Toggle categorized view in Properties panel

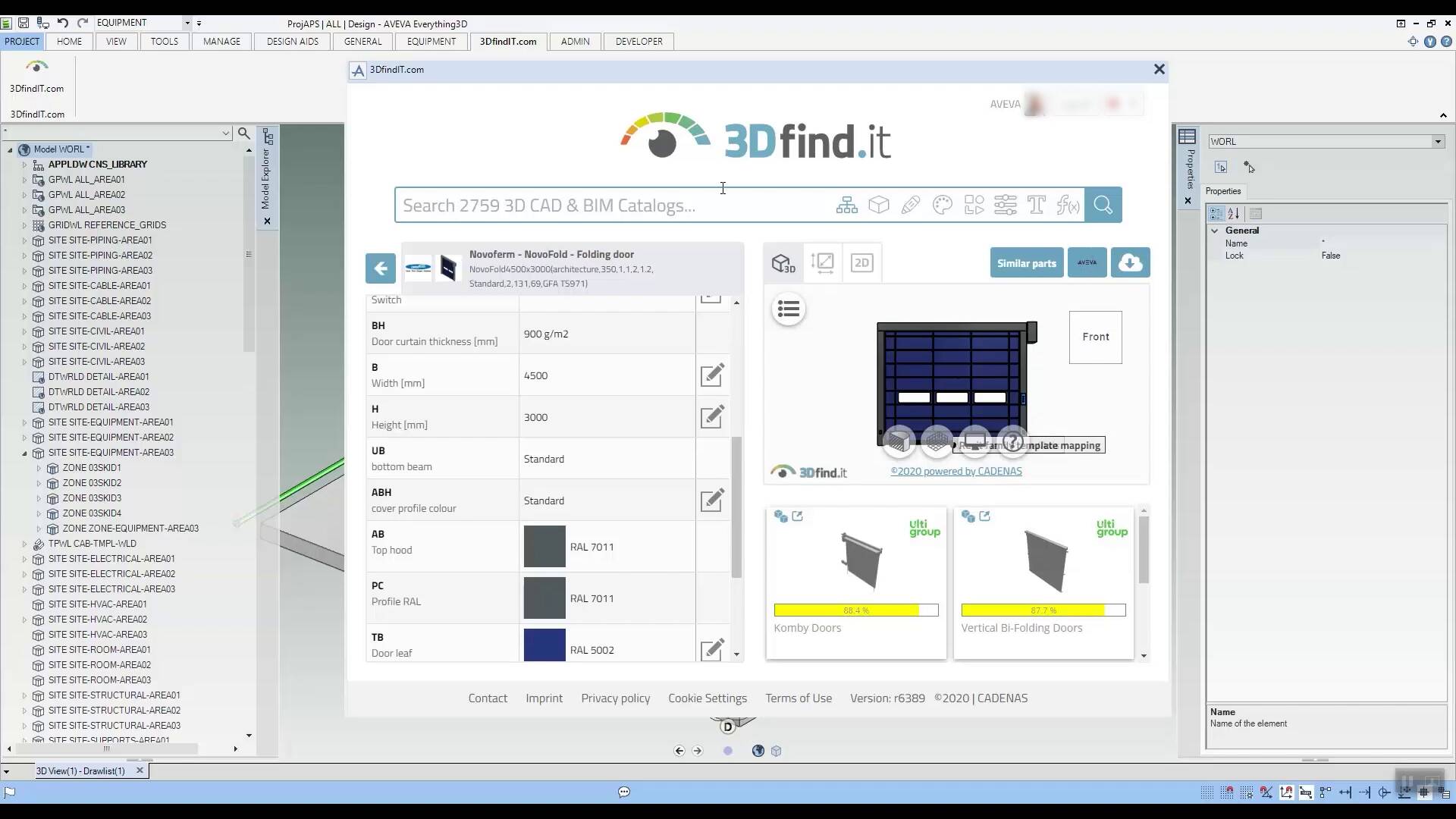1216,214
